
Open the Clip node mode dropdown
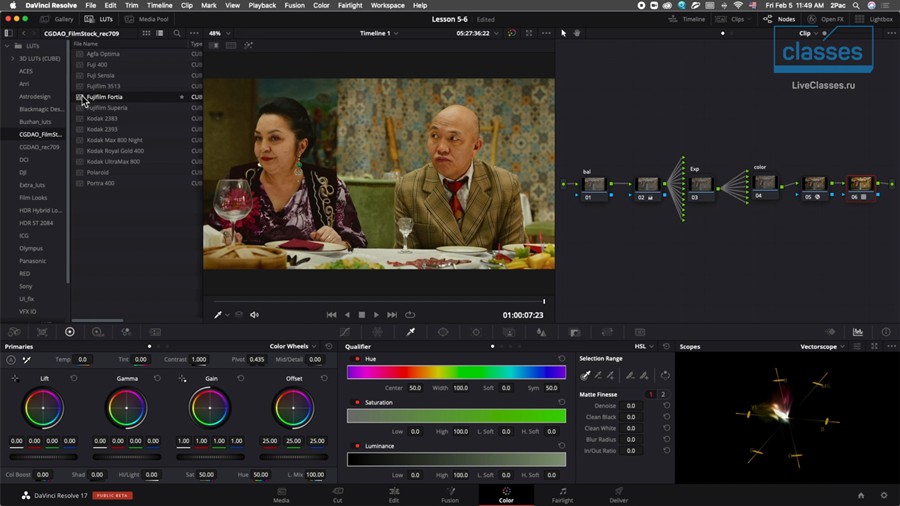808,33
